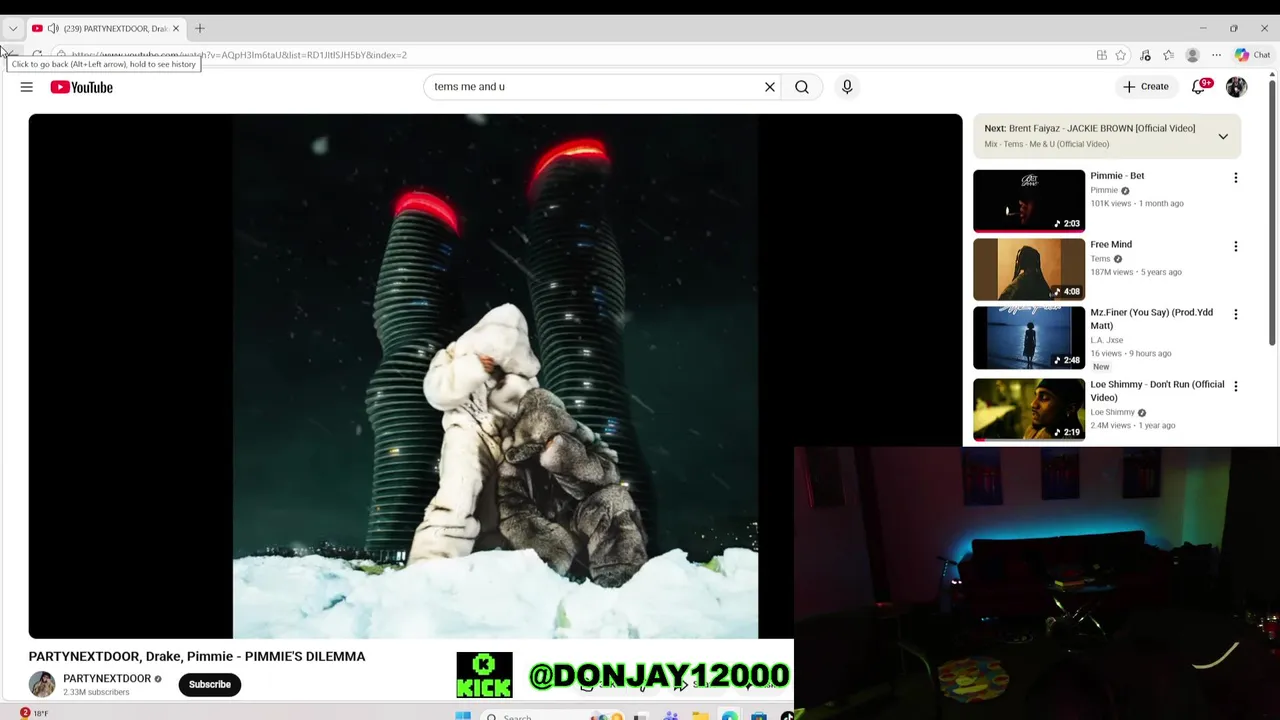Run search with magnifier button
This screenshot has height=720, width=1280.
point(802,87)
